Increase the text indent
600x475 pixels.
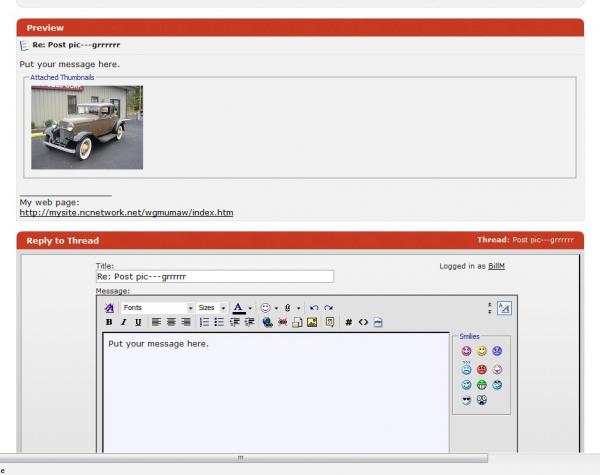tap(249, 322)
